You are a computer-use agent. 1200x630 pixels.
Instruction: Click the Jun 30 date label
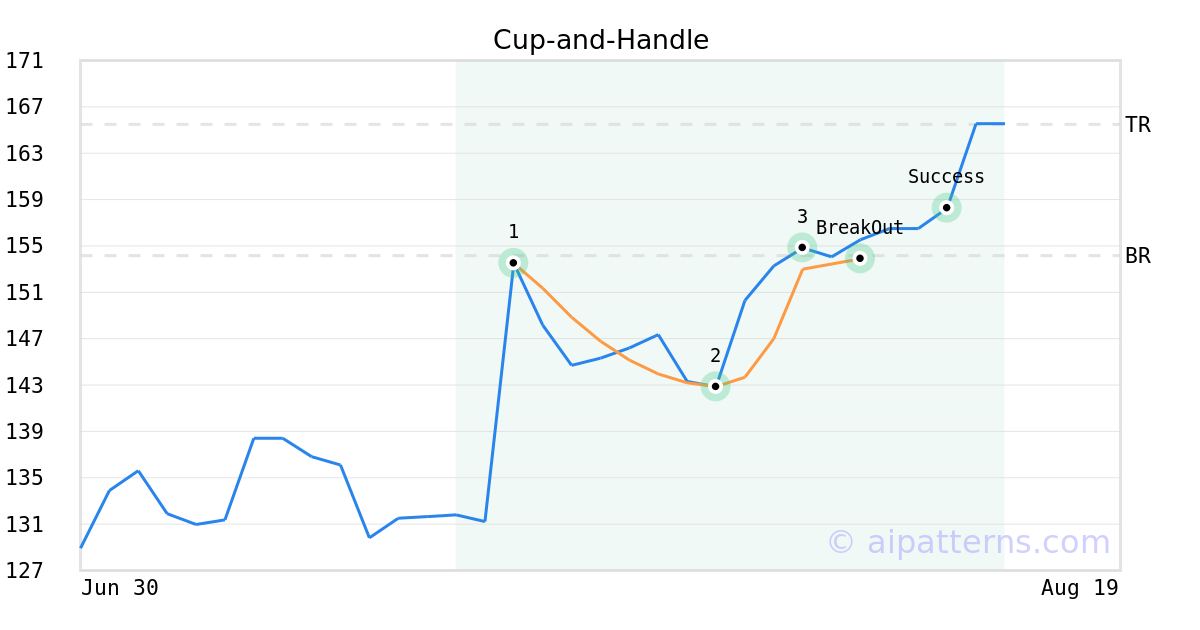120,588
